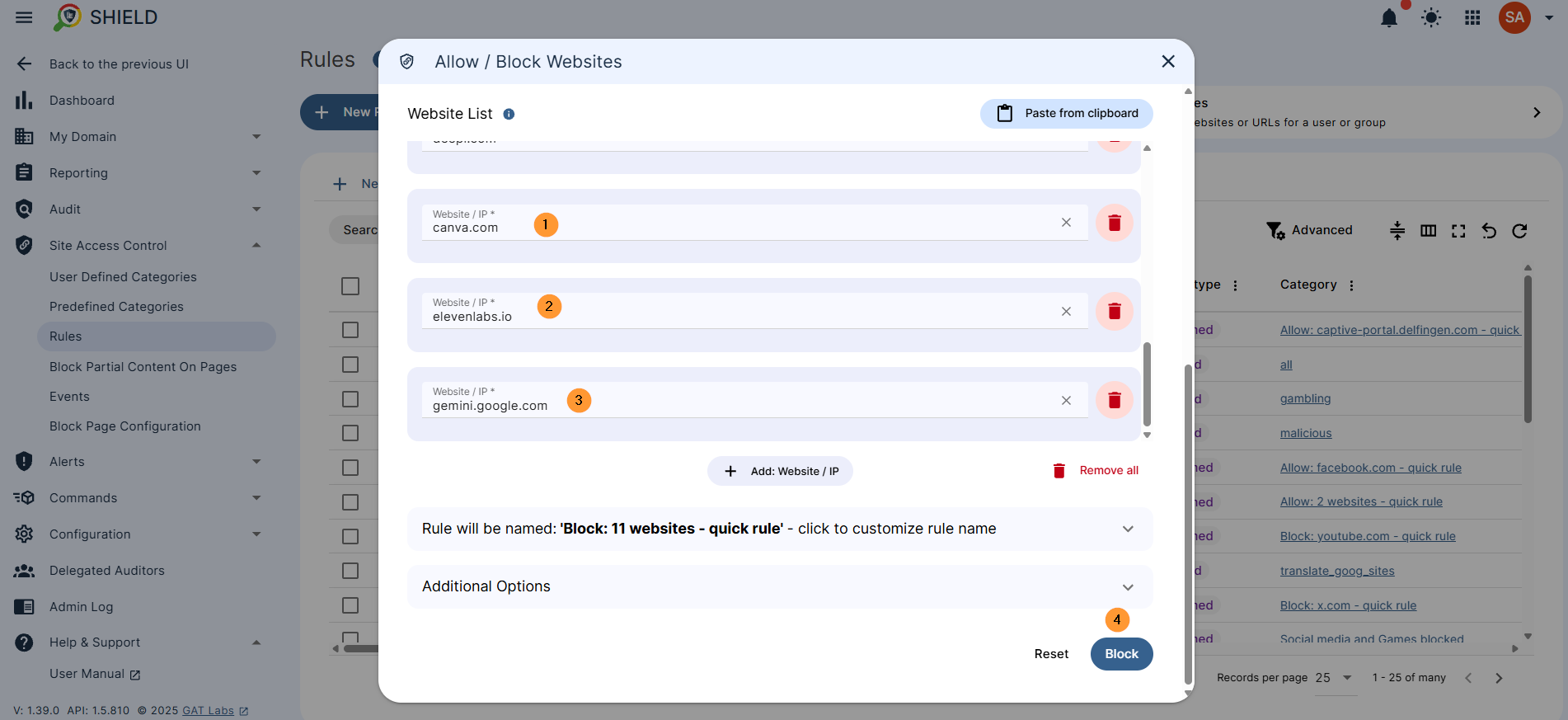Open Block Partial Content On Pages
The image size is (1568, 720).
pos(143,367)
